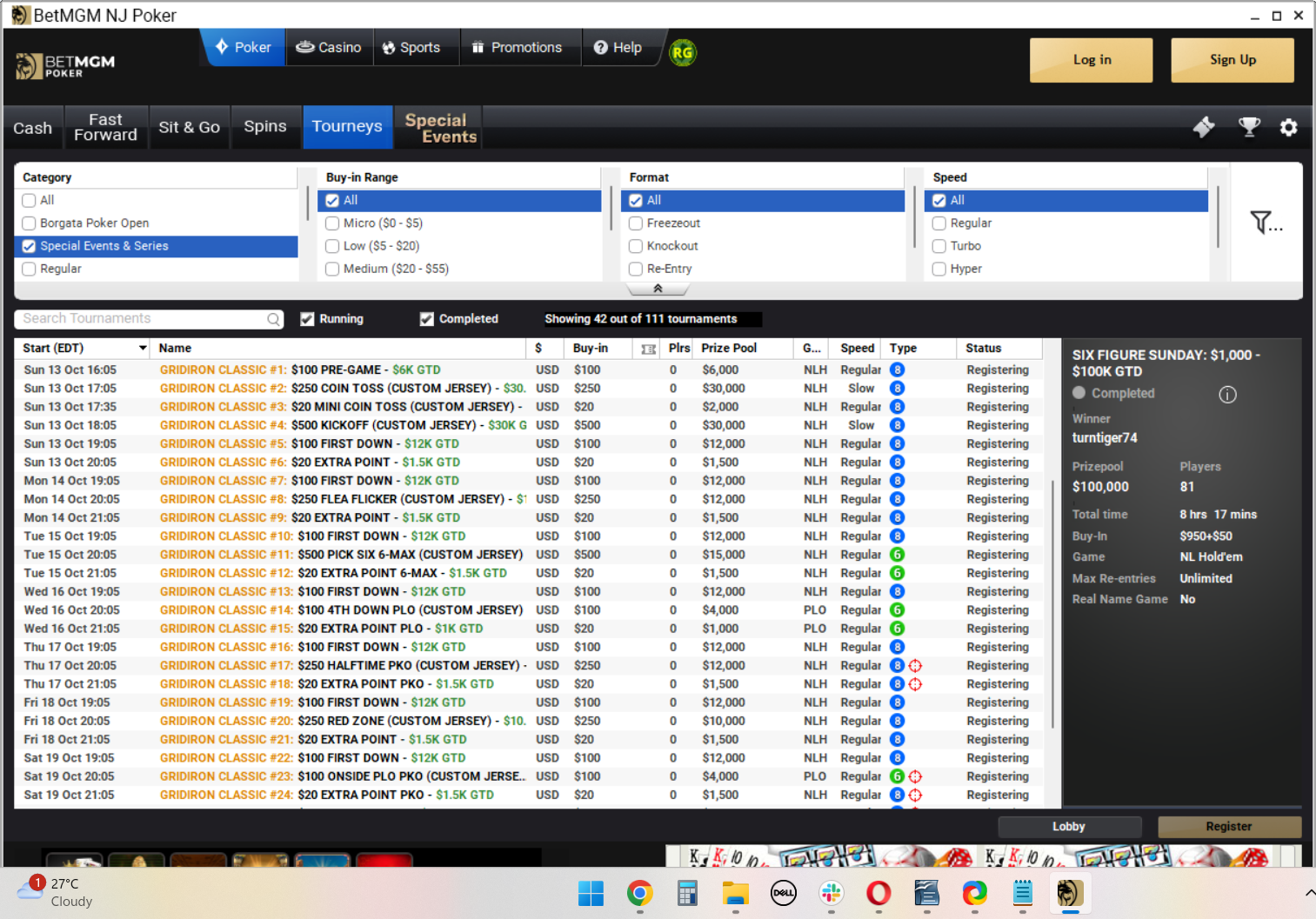Click the Speed filter list scrollbar
Screen dimensions: 1316x919
point(1219,216)
